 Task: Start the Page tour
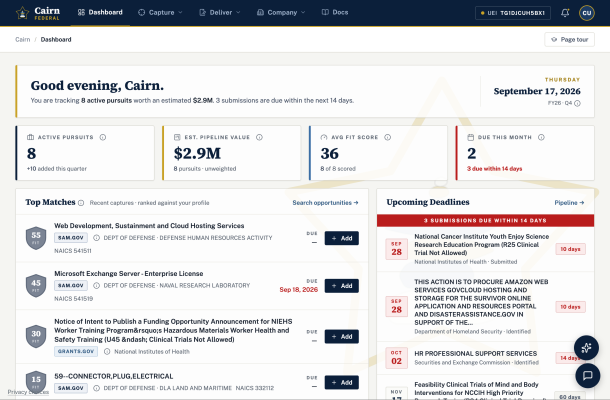[570, 39]
